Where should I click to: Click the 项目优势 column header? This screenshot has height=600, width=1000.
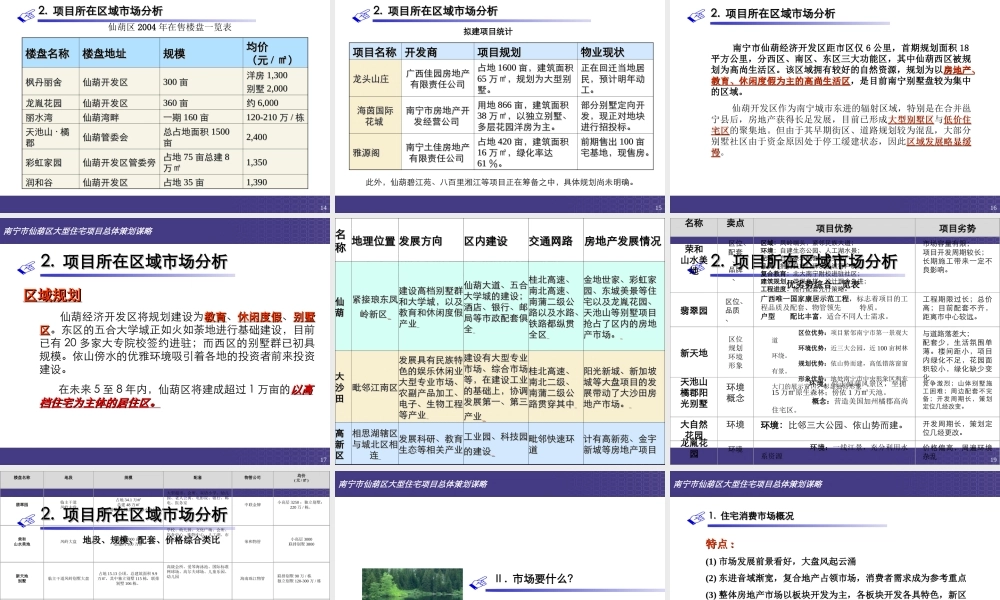pyautogui.click(x=834, y=228)
